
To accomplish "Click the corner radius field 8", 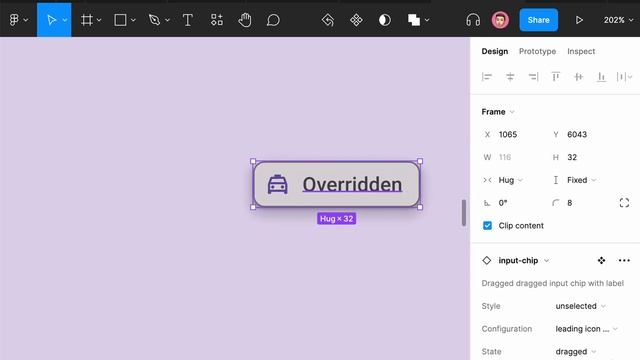I will (569, 203).
